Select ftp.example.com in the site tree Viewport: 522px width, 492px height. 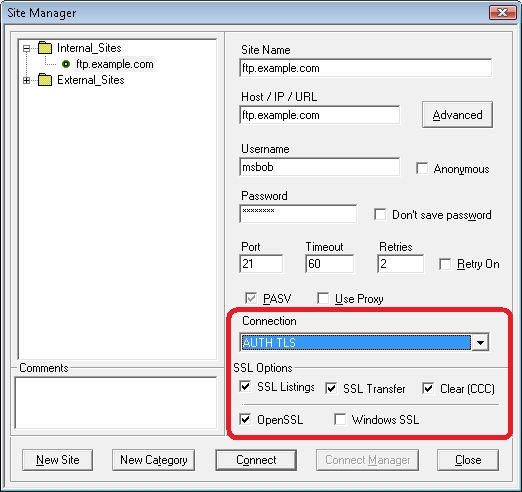(115, 64)
